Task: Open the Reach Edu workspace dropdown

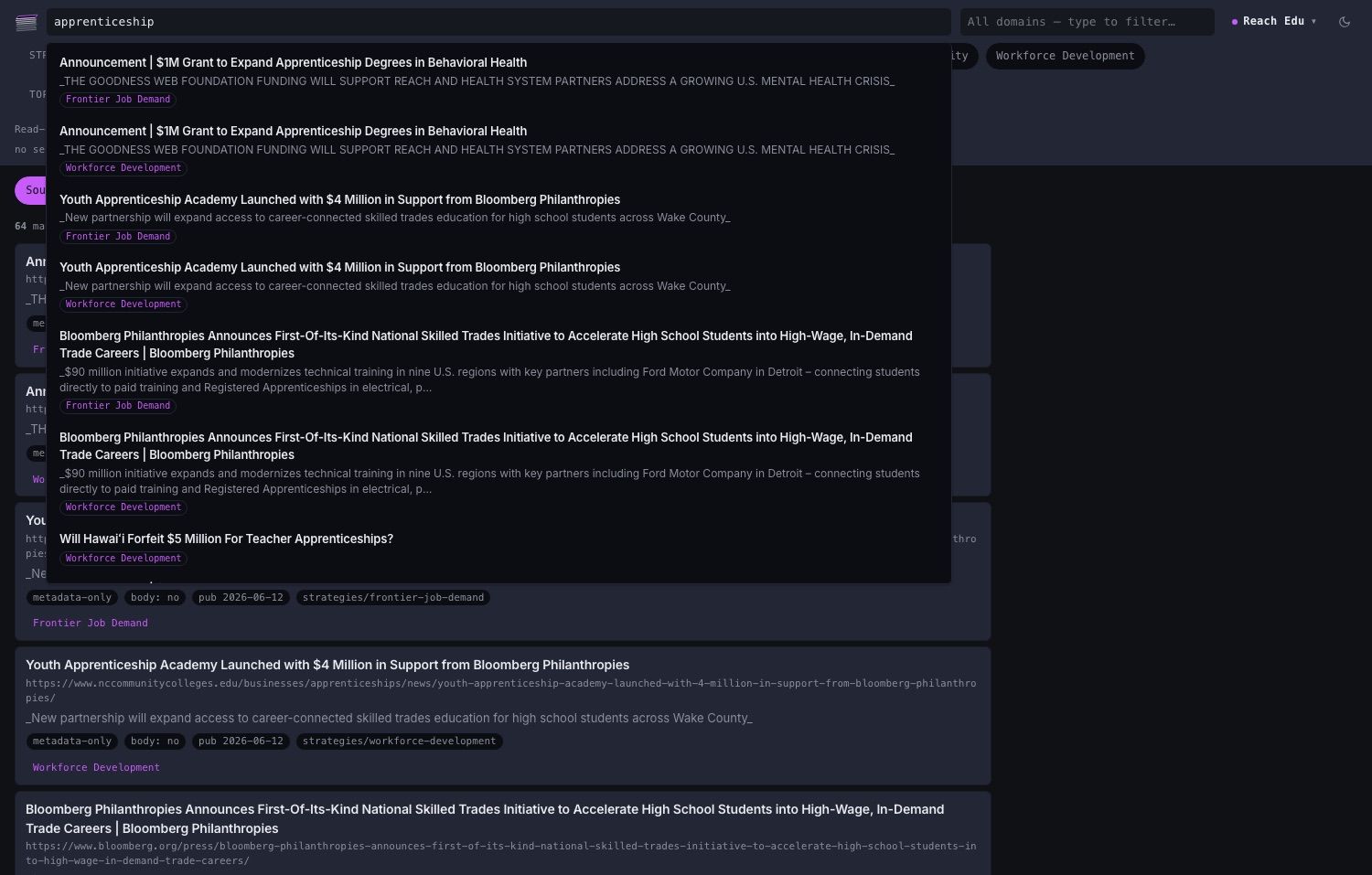Action: 1274,21
